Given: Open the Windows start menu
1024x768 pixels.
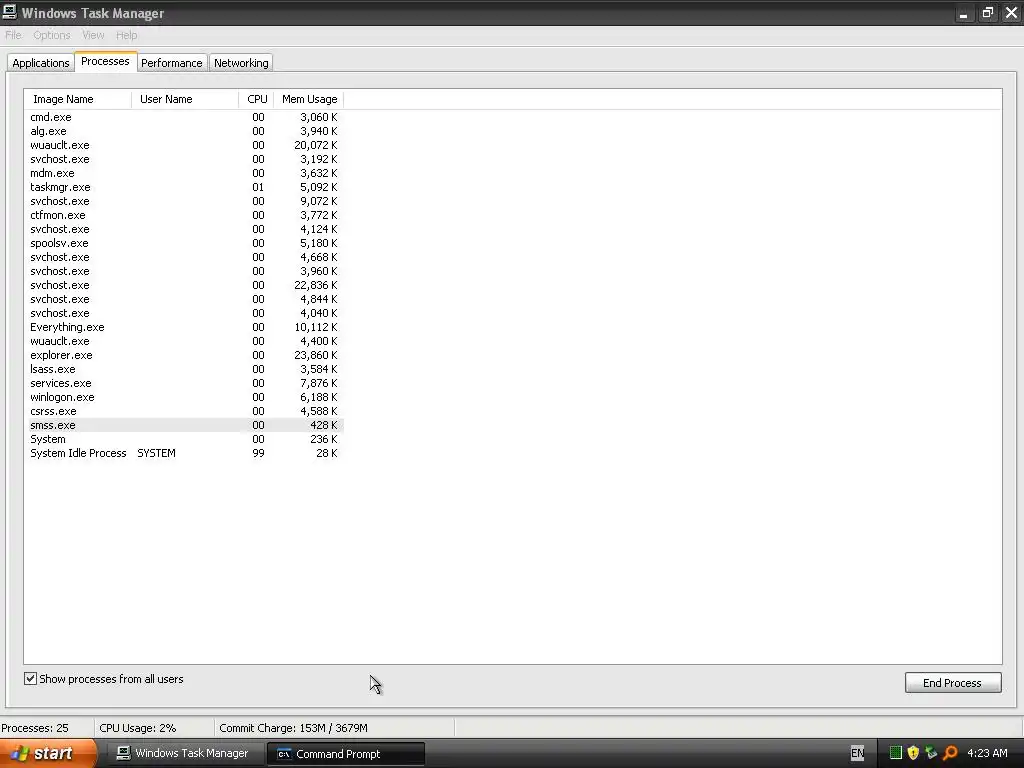Looking at the screenshot, I should click(48, 753).
